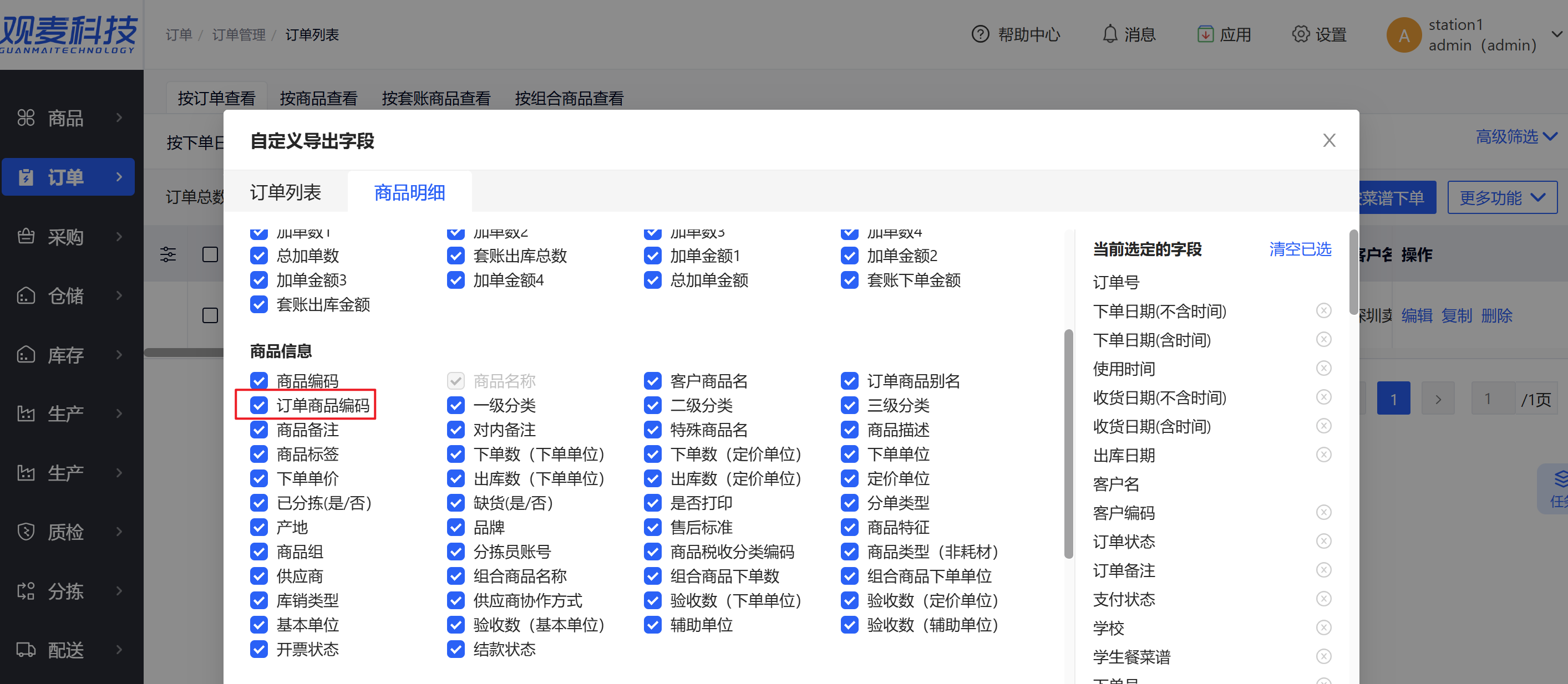Expand the 仓储 sidebar menu arrow

(x=119, y=295)
